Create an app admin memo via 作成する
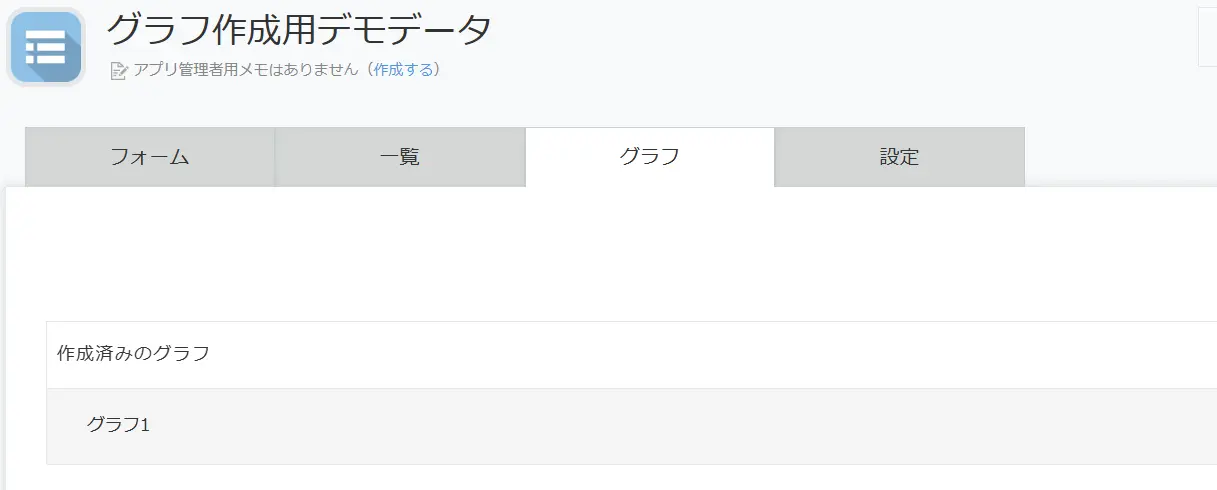 (404, 69)
